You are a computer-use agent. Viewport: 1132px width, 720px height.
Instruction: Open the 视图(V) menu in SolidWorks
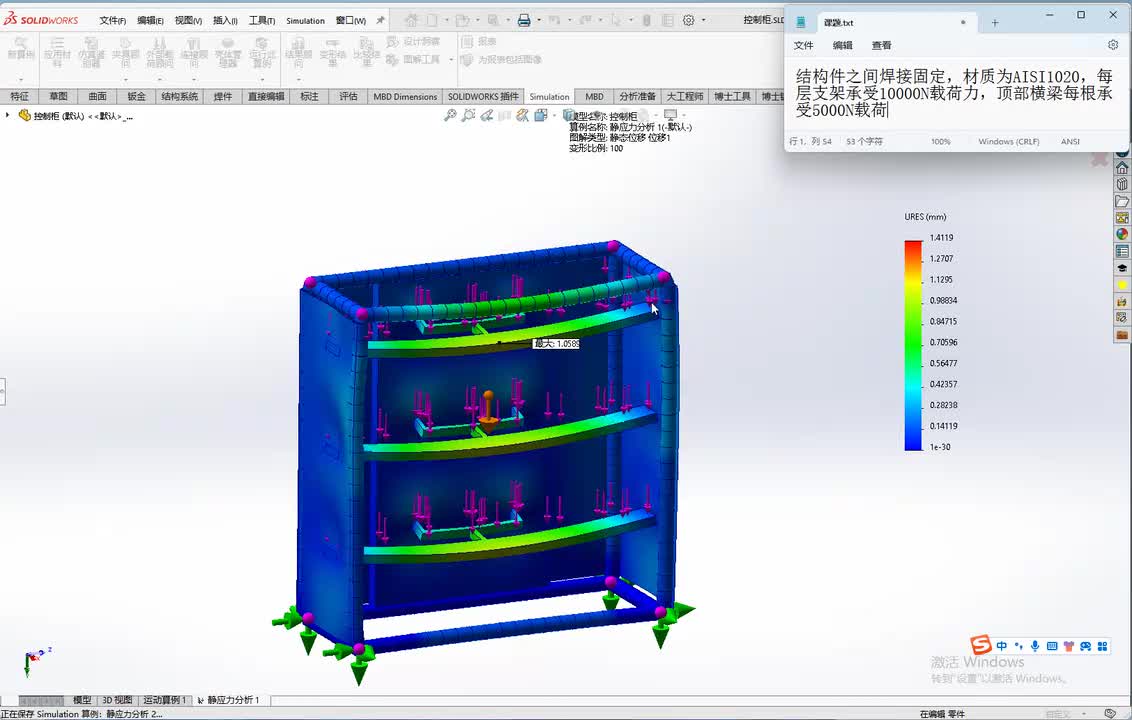(x=188, y=20)
